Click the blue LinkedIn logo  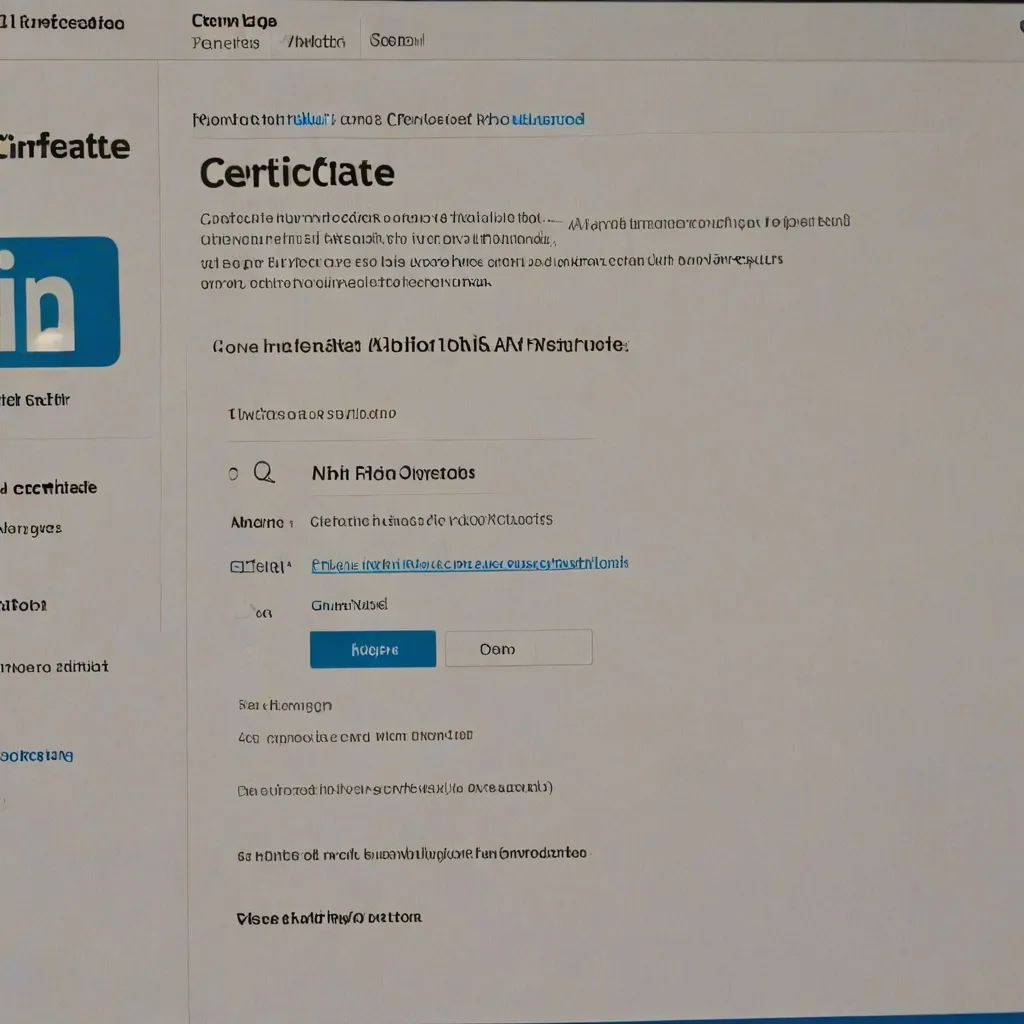58,301
